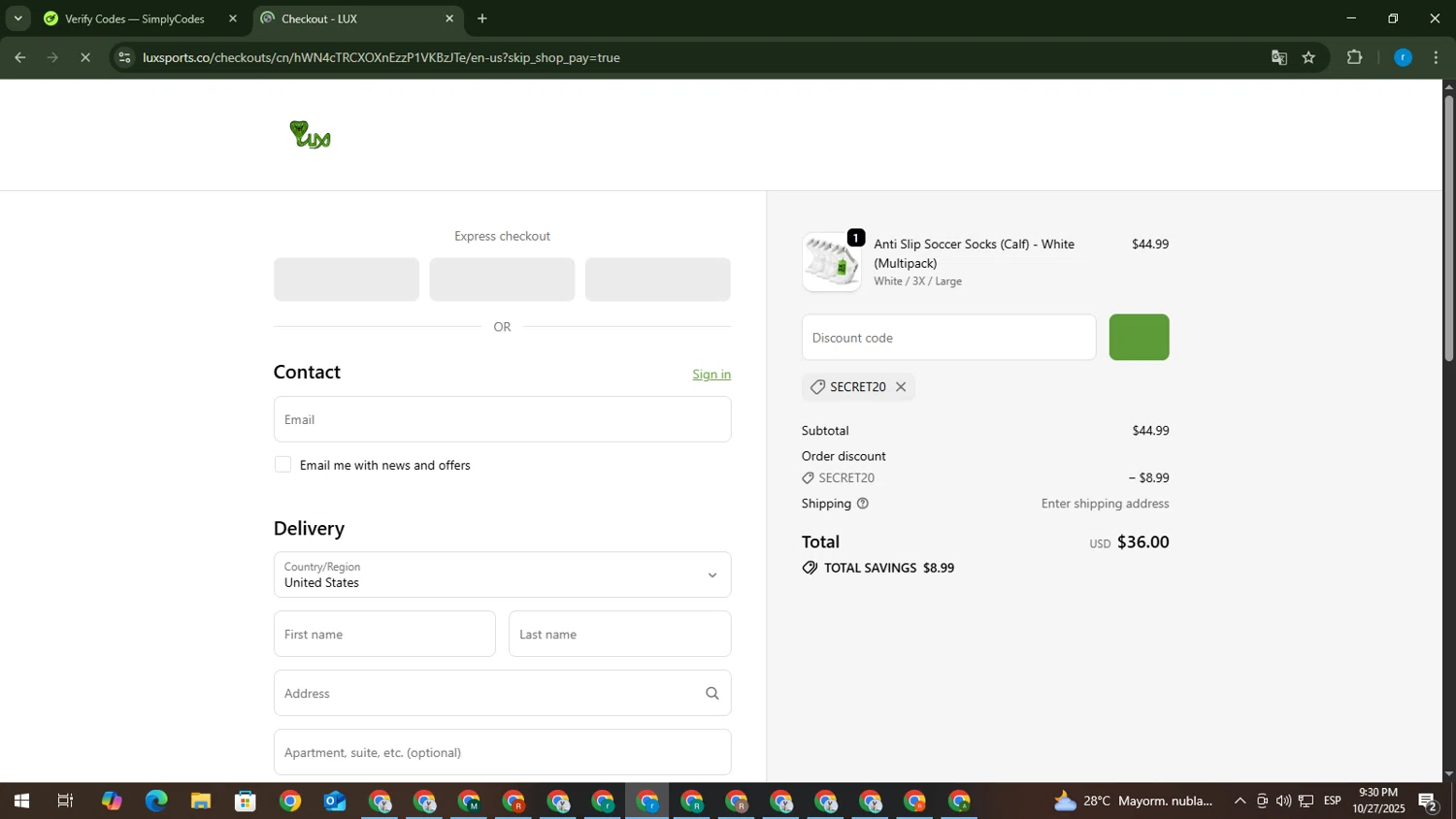This screenshot has width=1456, height=819.
Task: Open the tab search dropdown arrow
Action: (x=17, y=18)
